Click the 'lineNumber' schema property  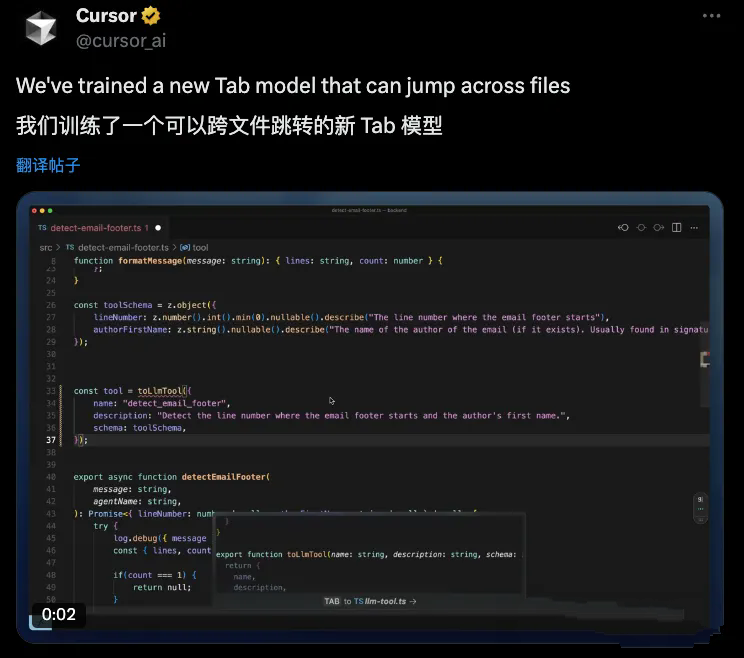point(118,317)
